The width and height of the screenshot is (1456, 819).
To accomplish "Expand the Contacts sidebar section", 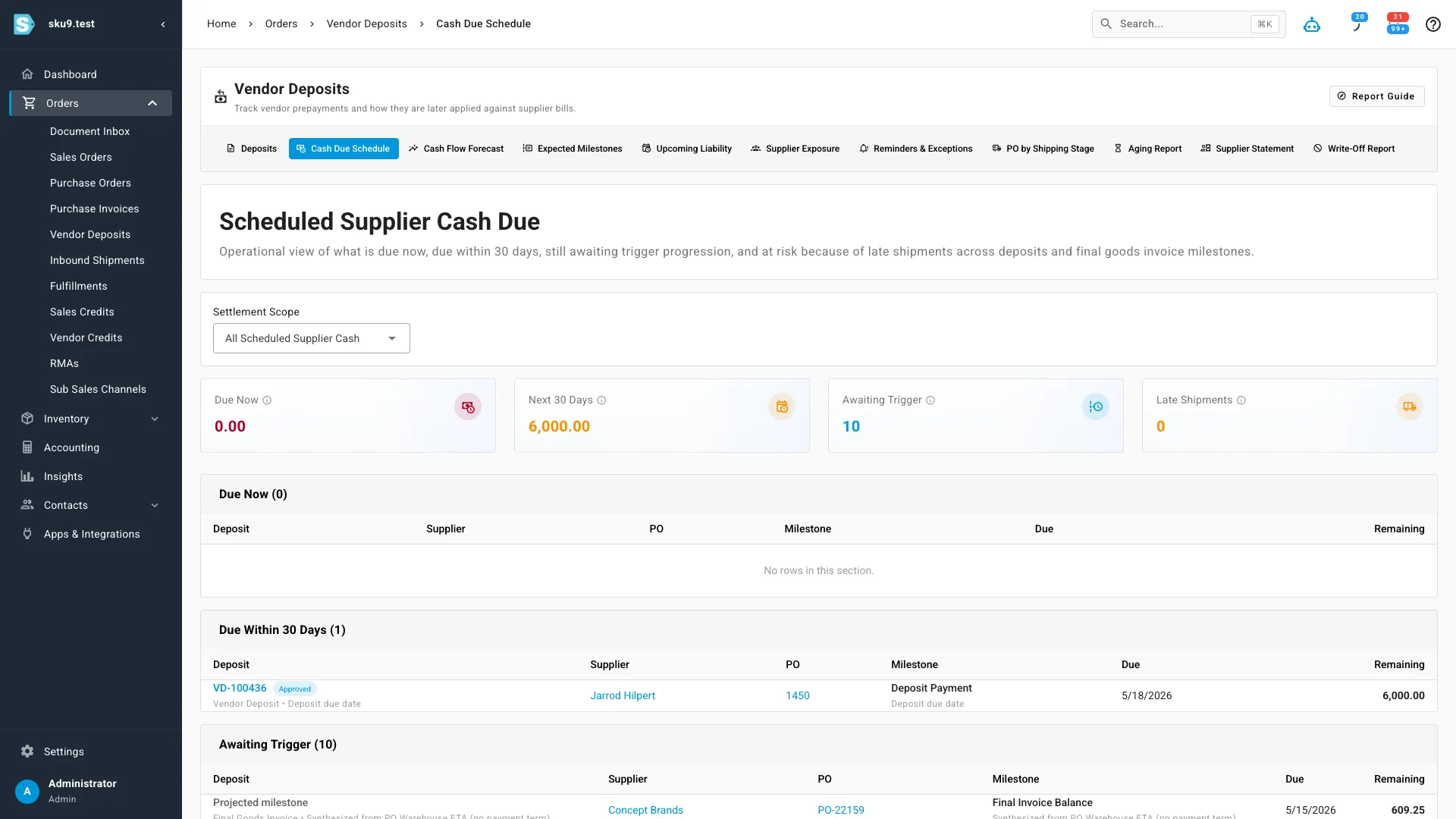I will (91, 505).
